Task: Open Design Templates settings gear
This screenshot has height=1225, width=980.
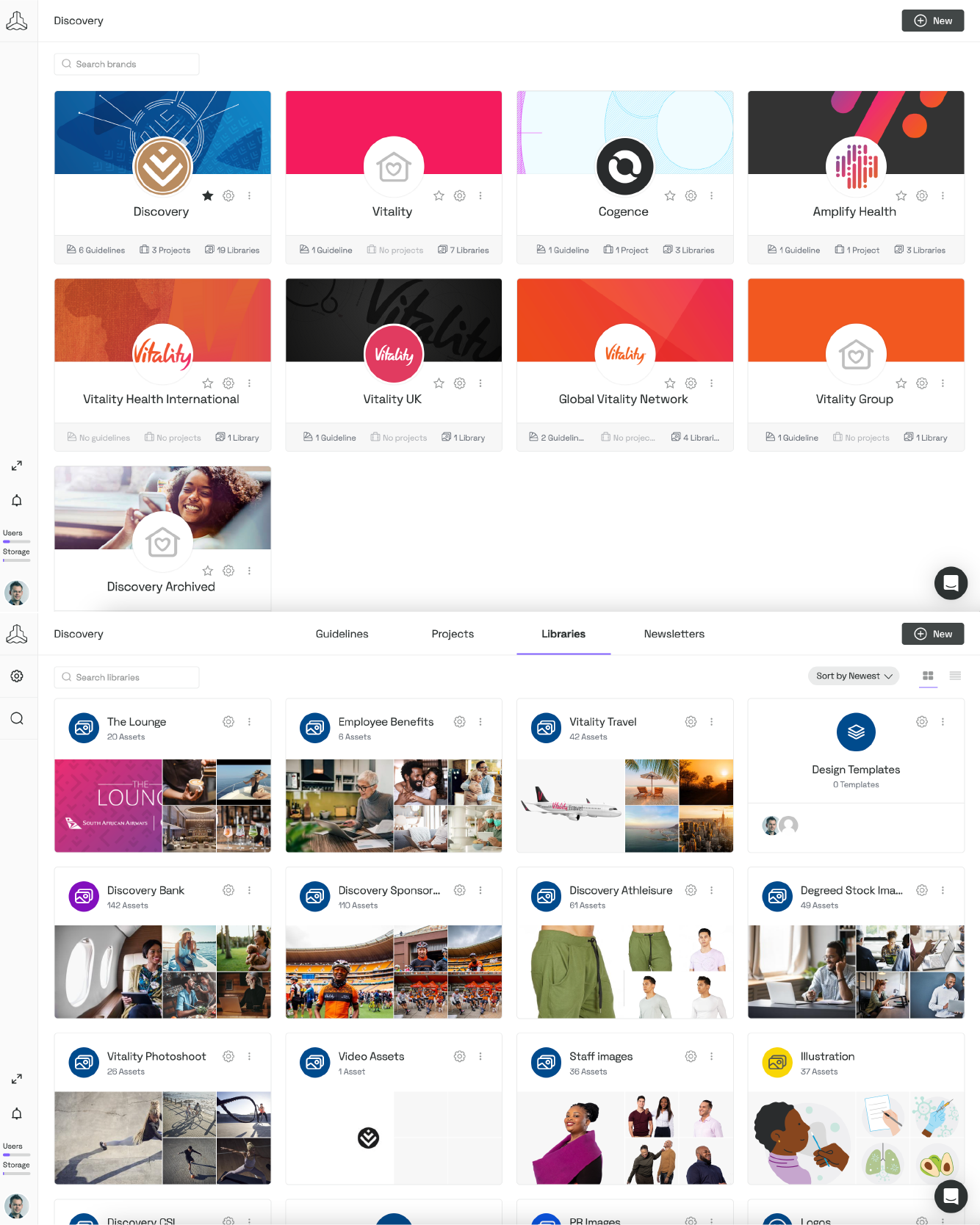Action: point(922,722)
